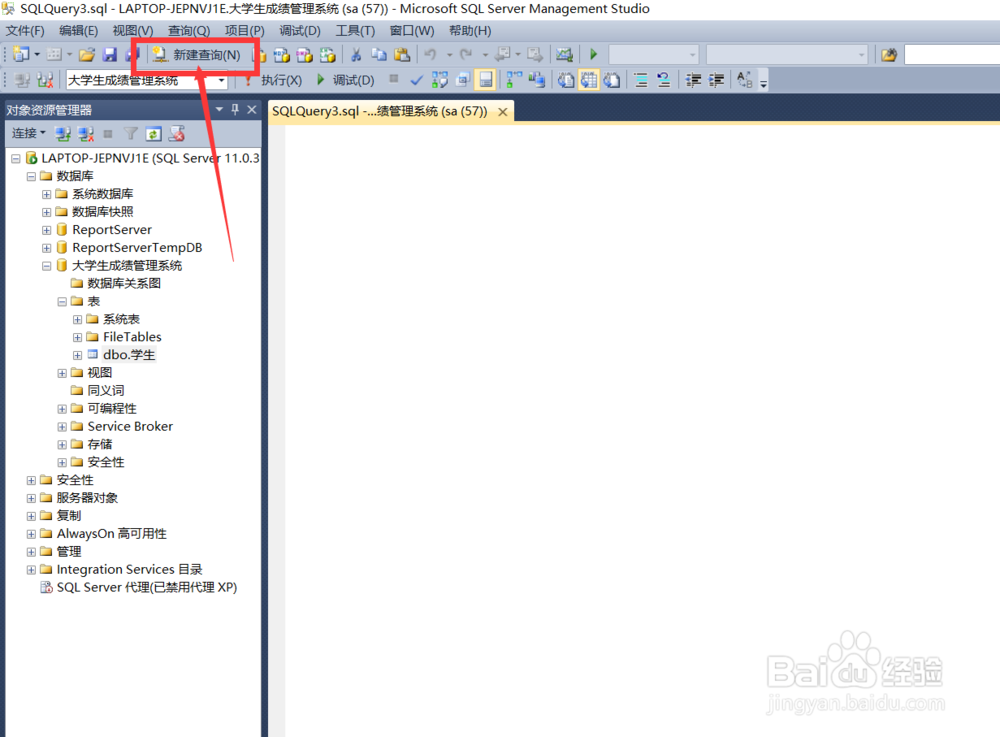Click the Increase Indent icon

point(716,80)
